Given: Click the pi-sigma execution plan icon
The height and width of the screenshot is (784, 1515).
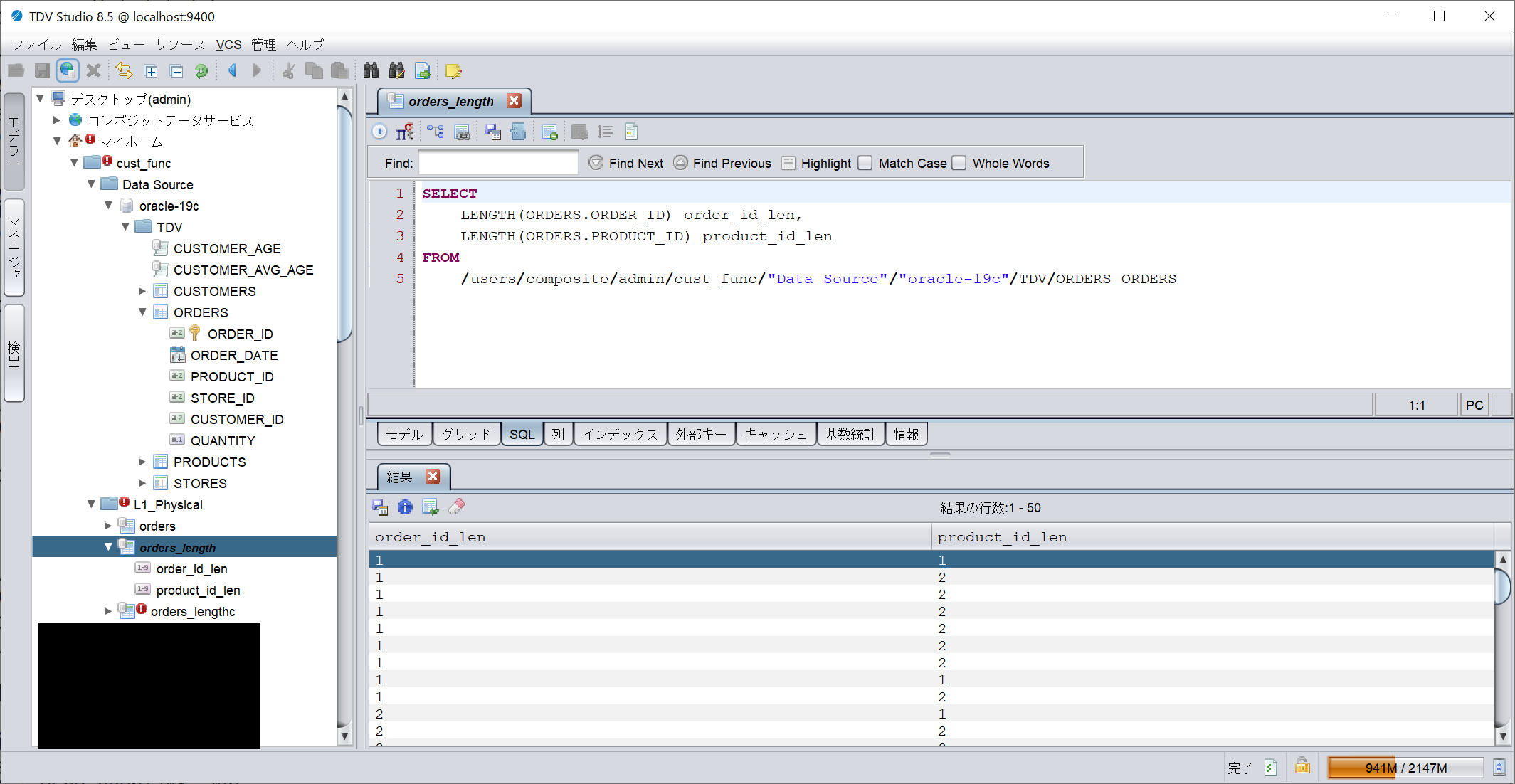Looking at the screenshot, I should pos(405,132).
